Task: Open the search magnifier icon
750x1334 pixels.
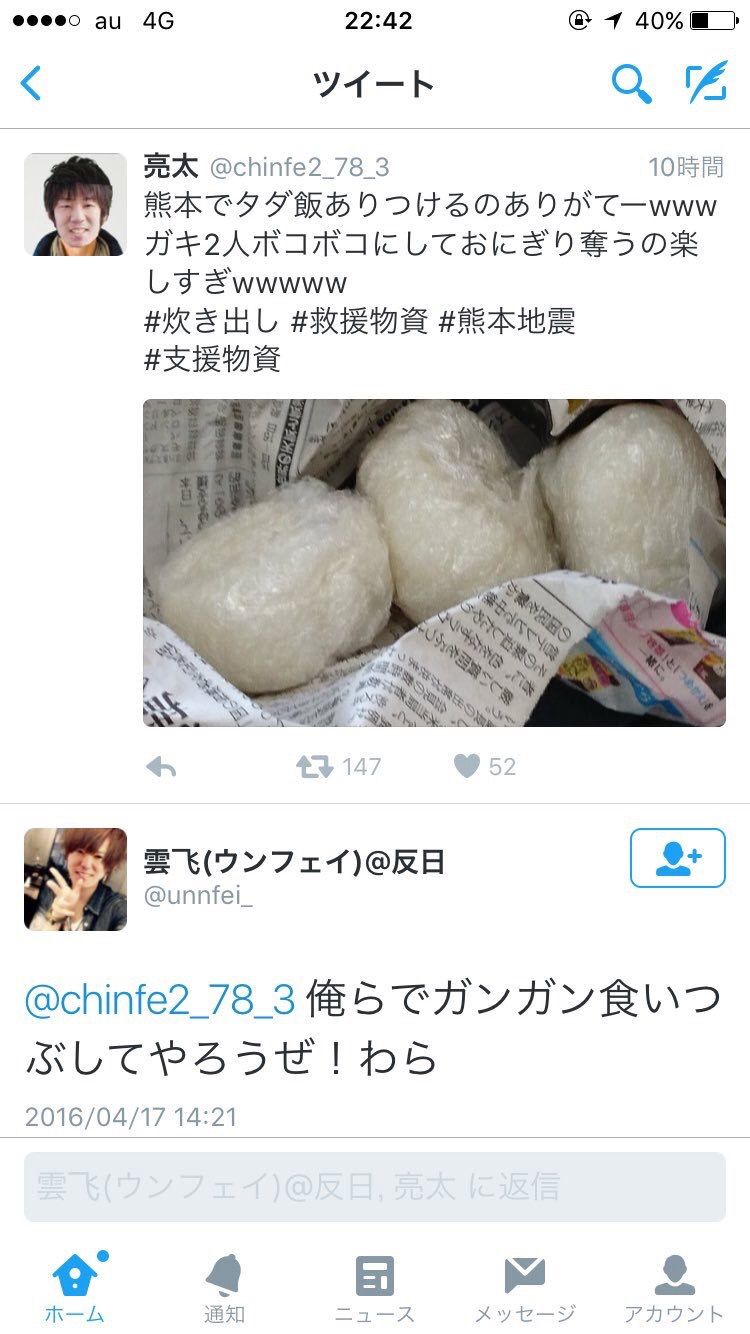Action: tap(631, 85)
